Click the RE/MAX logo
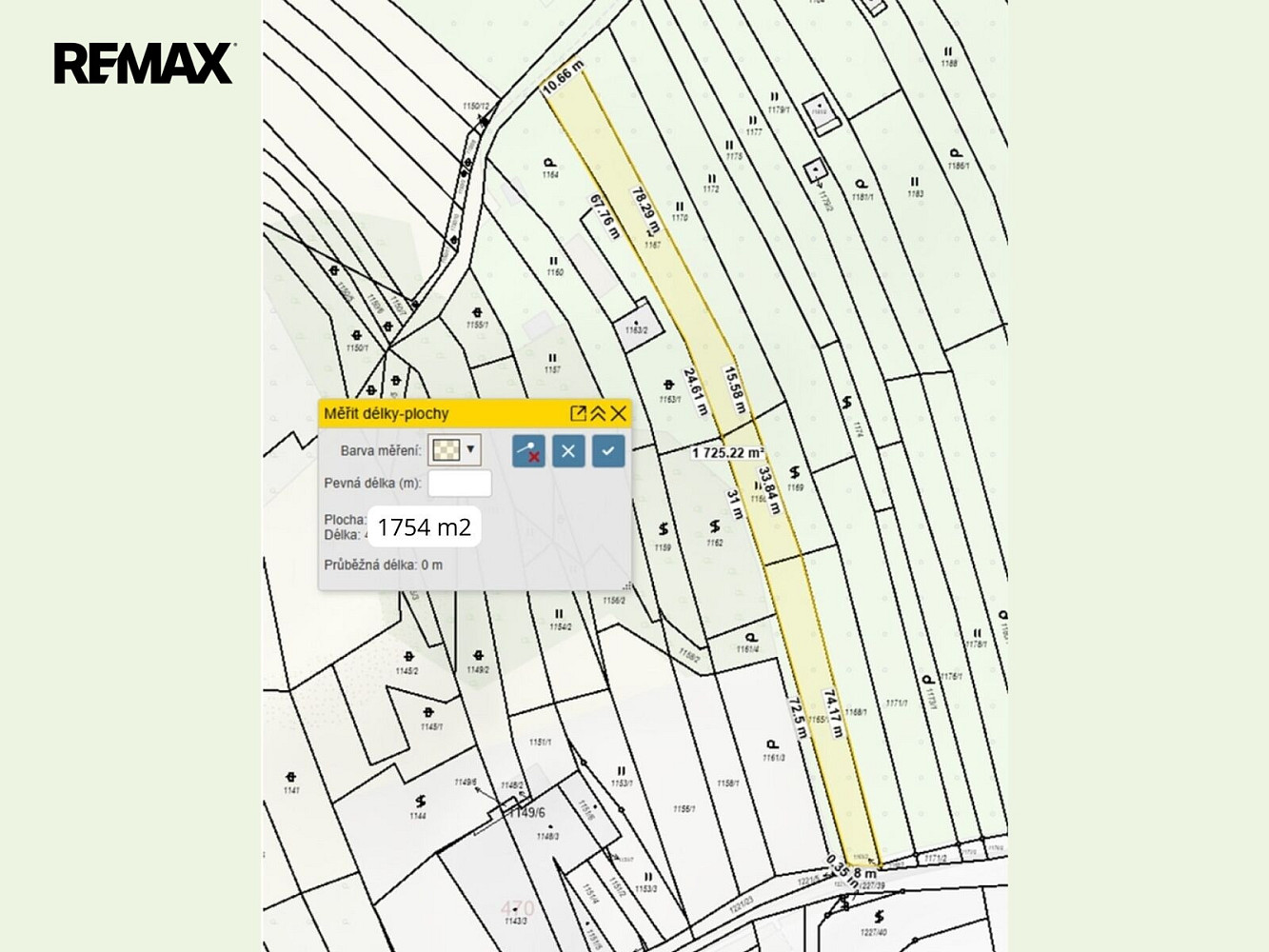The height and width of the screenshot is (952, 1269). click(x=145, y=63)
